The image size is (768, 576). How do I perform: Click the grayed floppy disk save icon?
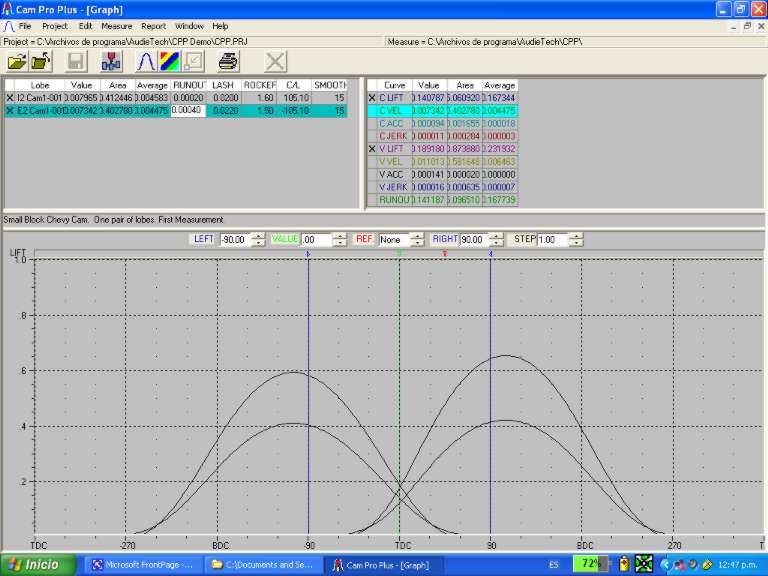pos(76,62)
